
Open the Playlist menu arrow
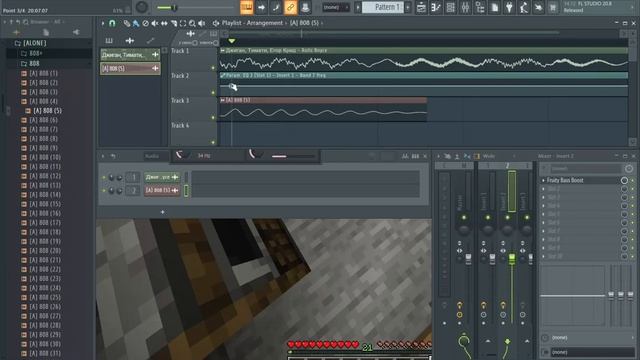pyautogui.click(x=103, y=23)
